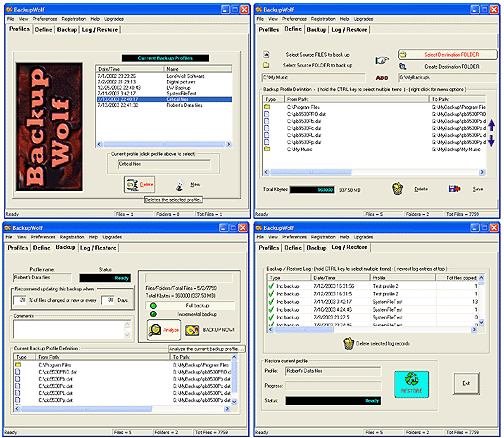Screen dimensions: 504x438
Task: Click Select Source FOLDER icon in Define window
Action: coord(266,65)
